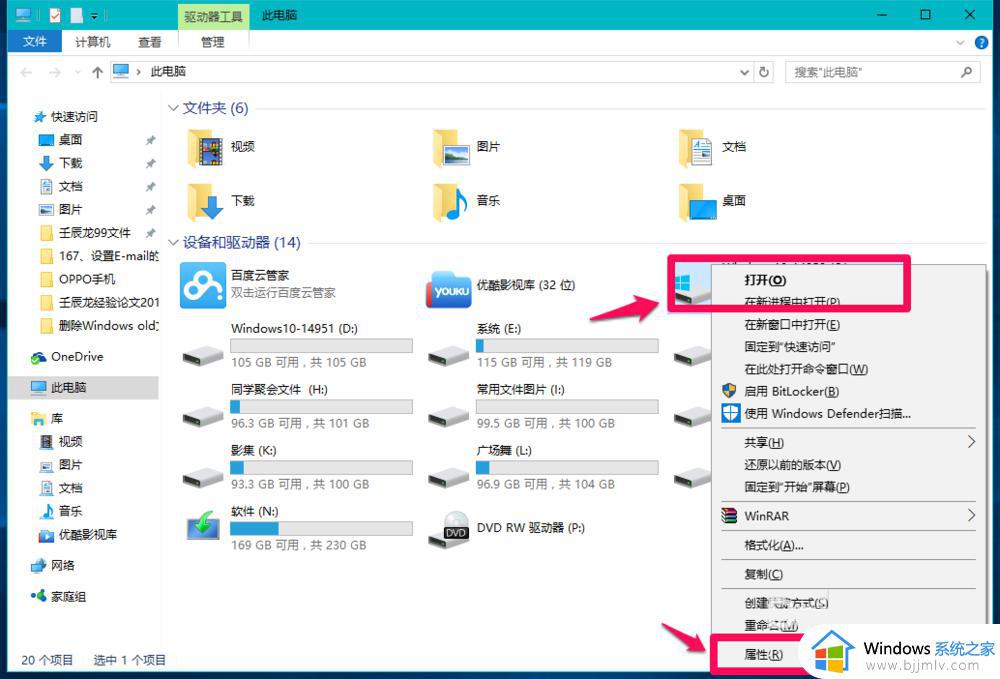Choose 固定到"开始"屏幕(P) menu entry
The height and width of the screenshot is (679, 1000).
[x=797, y=487]
